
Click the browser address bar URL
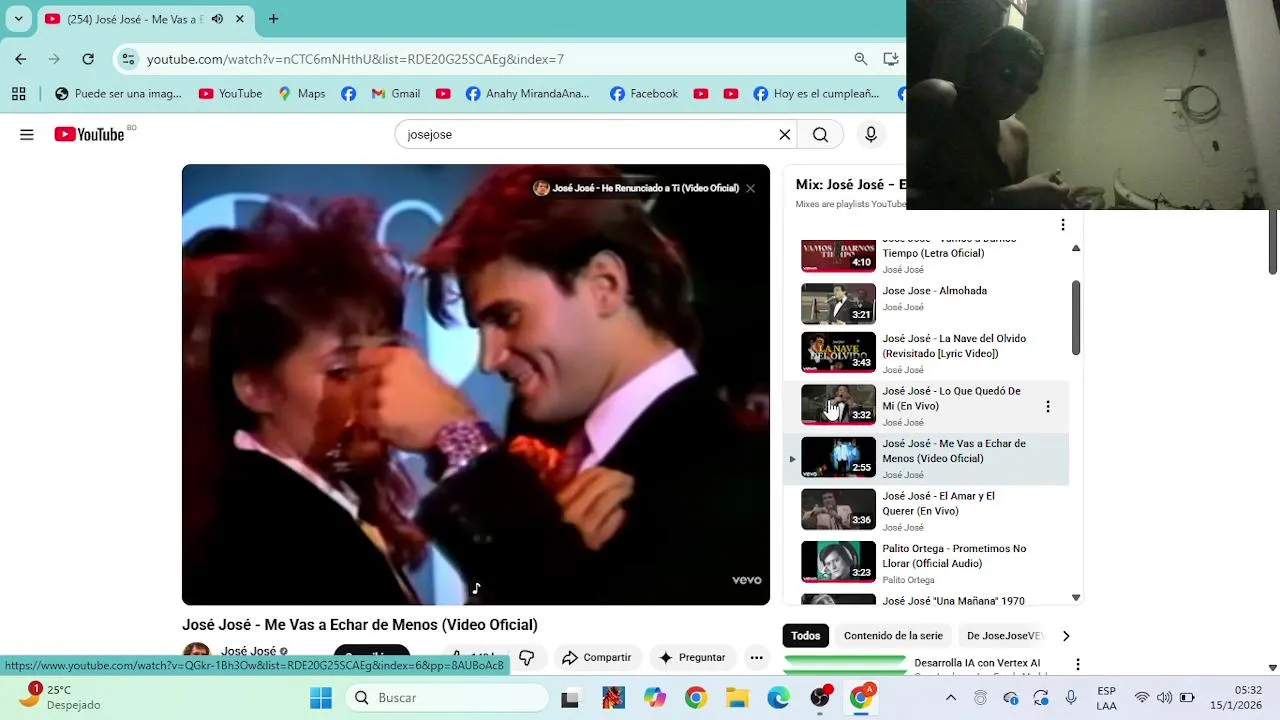click(355, 59)
